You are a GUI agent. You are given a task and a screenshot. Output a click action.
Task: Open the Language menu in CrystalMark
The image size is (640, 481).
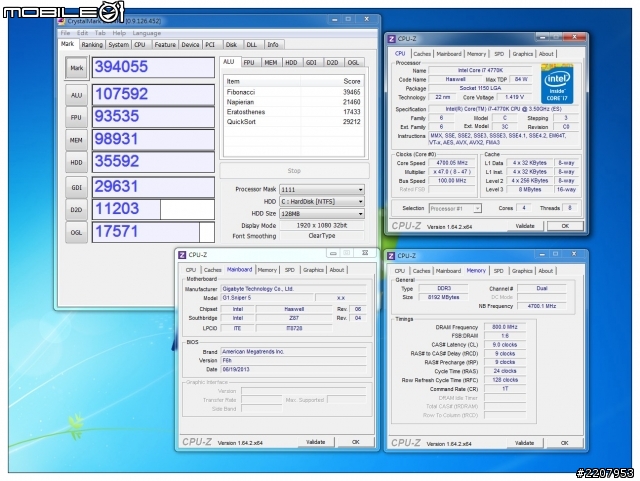[147, 33]
